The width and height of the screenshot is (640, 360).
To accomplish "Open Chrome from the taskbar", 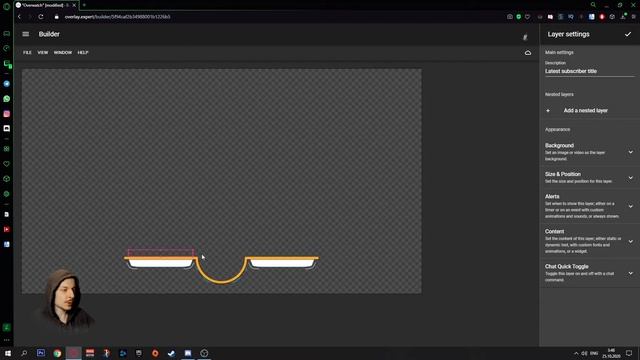I will pyautogui.click(x=57, y=353).
